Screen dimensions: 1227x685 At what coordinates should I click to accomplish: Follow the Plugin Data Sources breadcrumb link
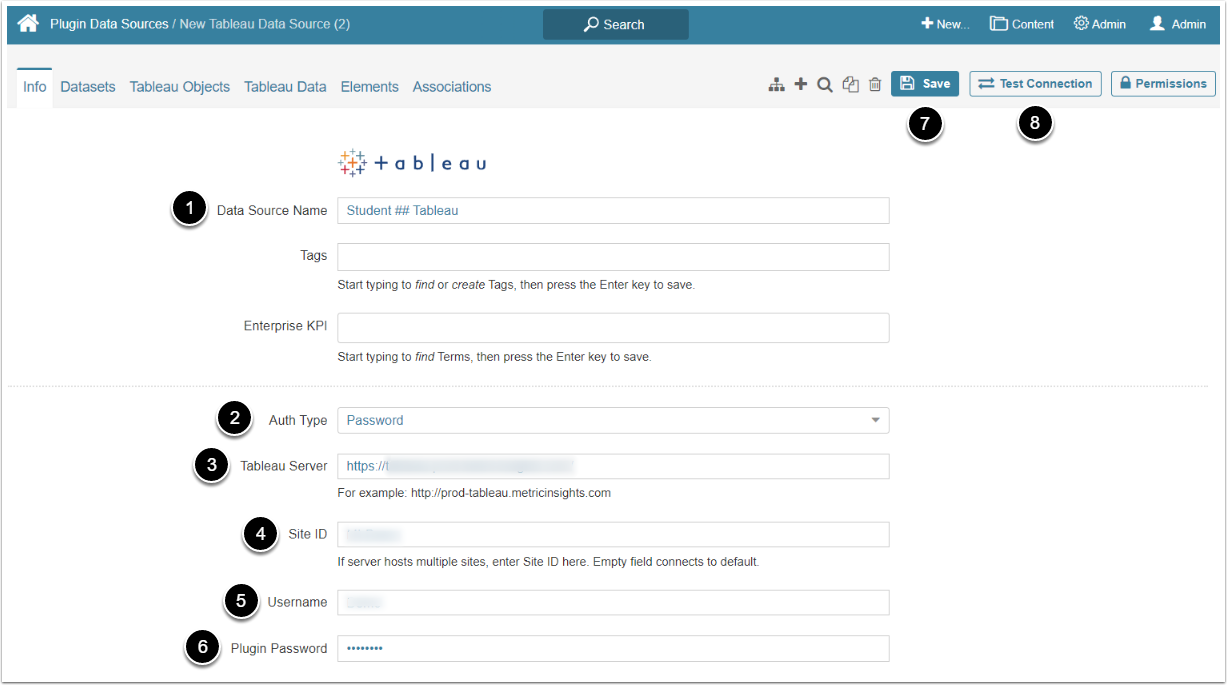pos(109,24)
